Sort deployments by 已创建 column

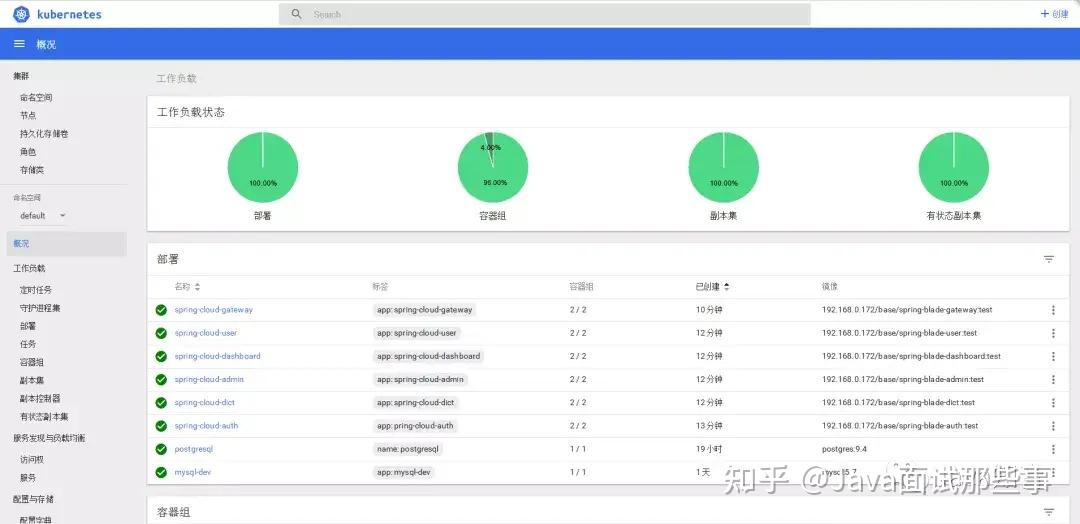click(x=713, y=286)
